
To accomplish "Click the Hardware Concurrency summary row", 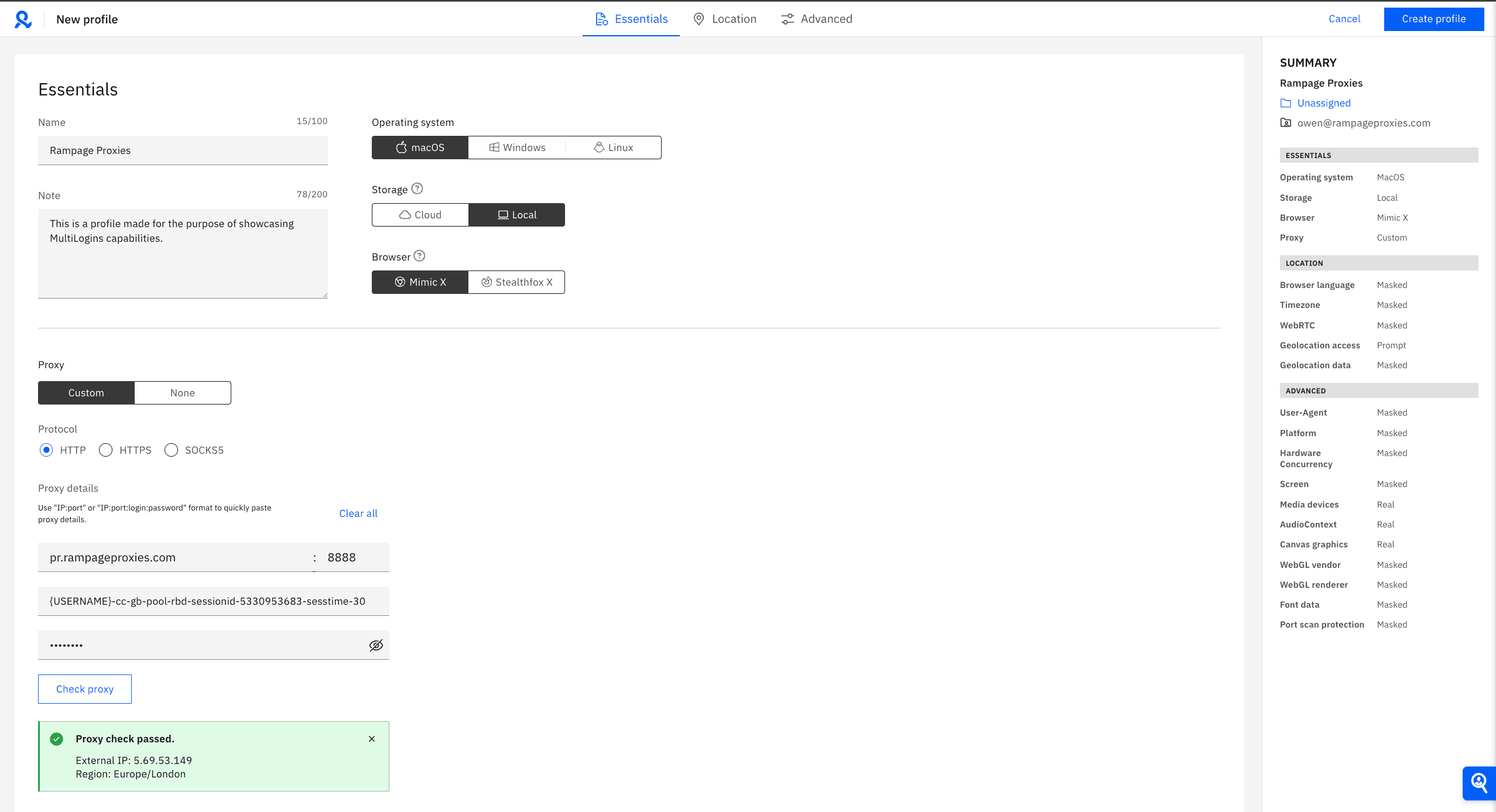I will (1379, 458).
